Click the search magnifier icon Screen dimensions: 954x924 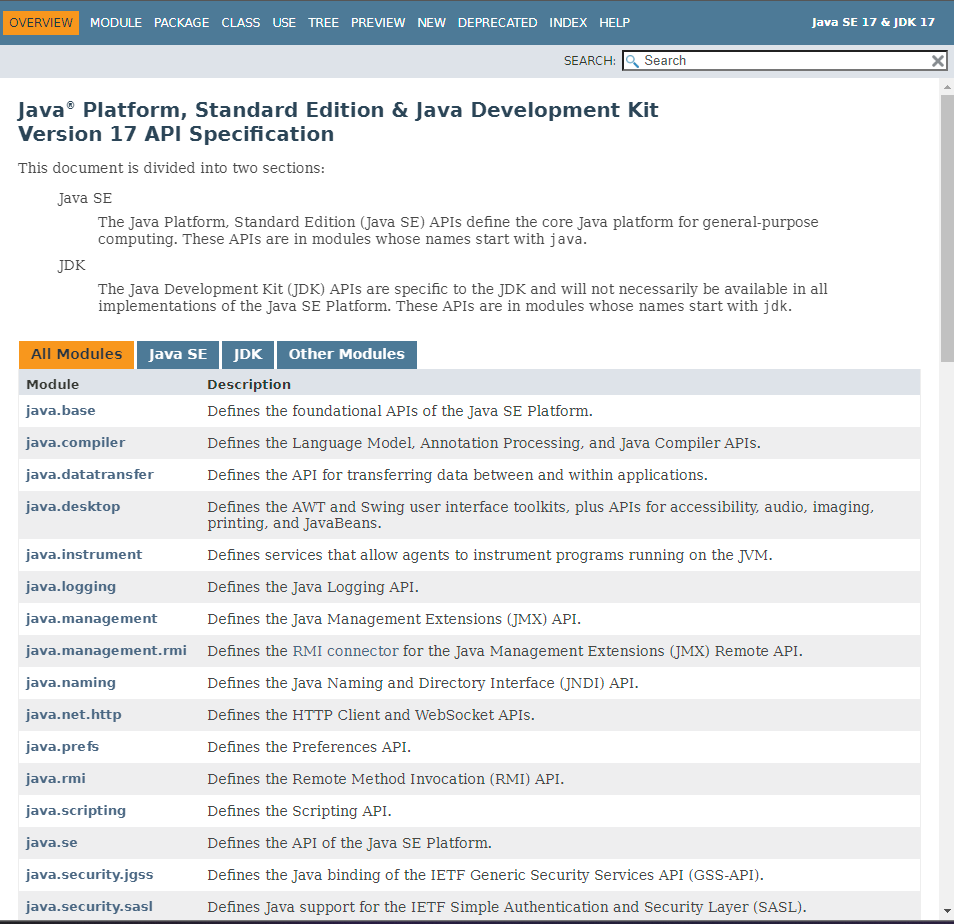(x=632, y=61)
